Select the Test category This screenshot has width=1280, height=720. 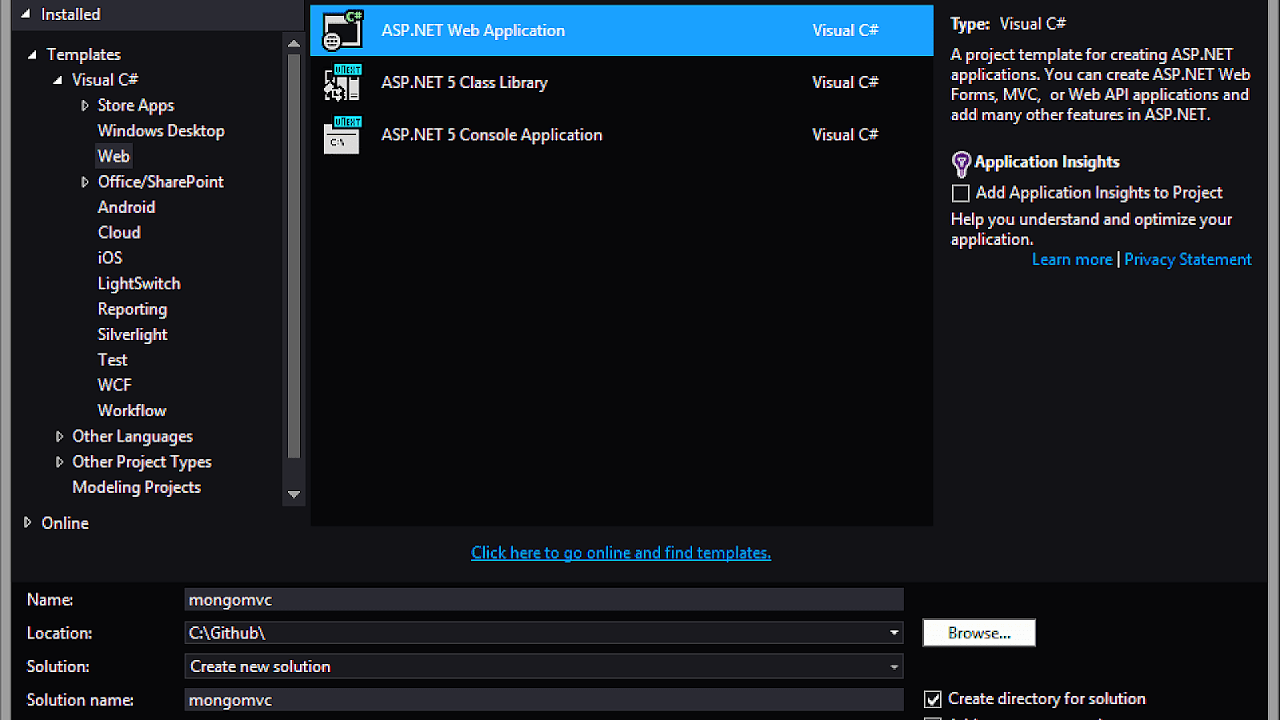point(113,360)
